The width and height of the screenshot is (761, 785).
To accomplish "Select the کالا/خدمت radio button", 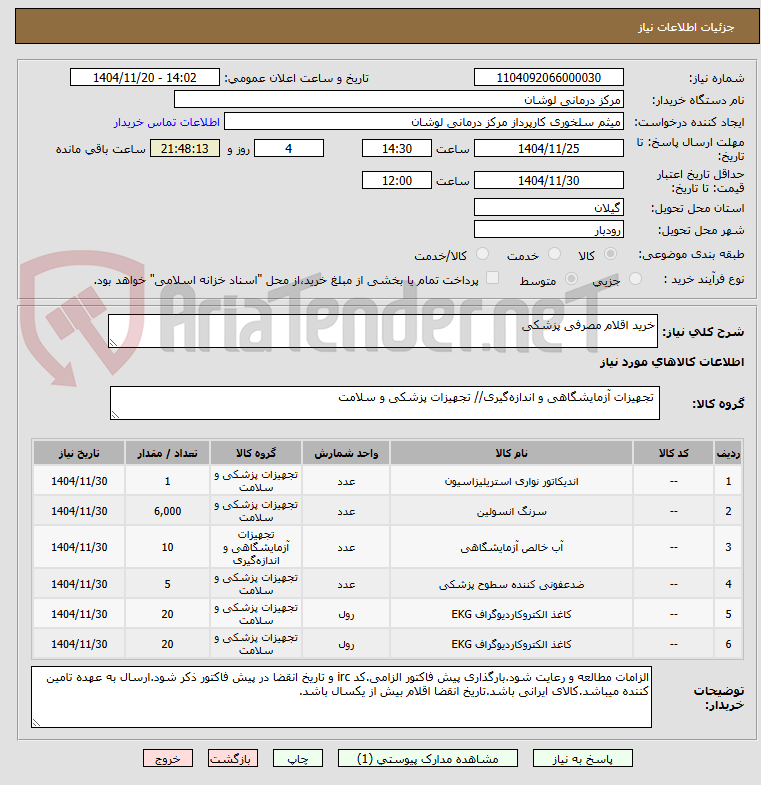I will tap(482, 254).
